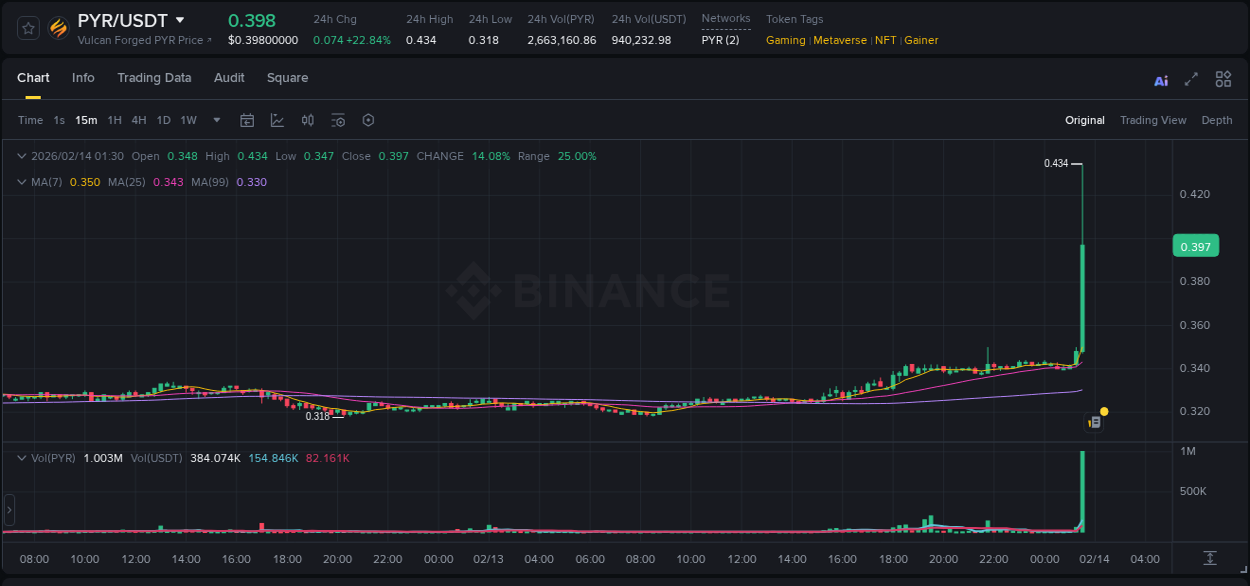The width and height of the screenshot is (1250, 586).
Task: Expand the chart to fullscreen
Action: (1190, 79)
